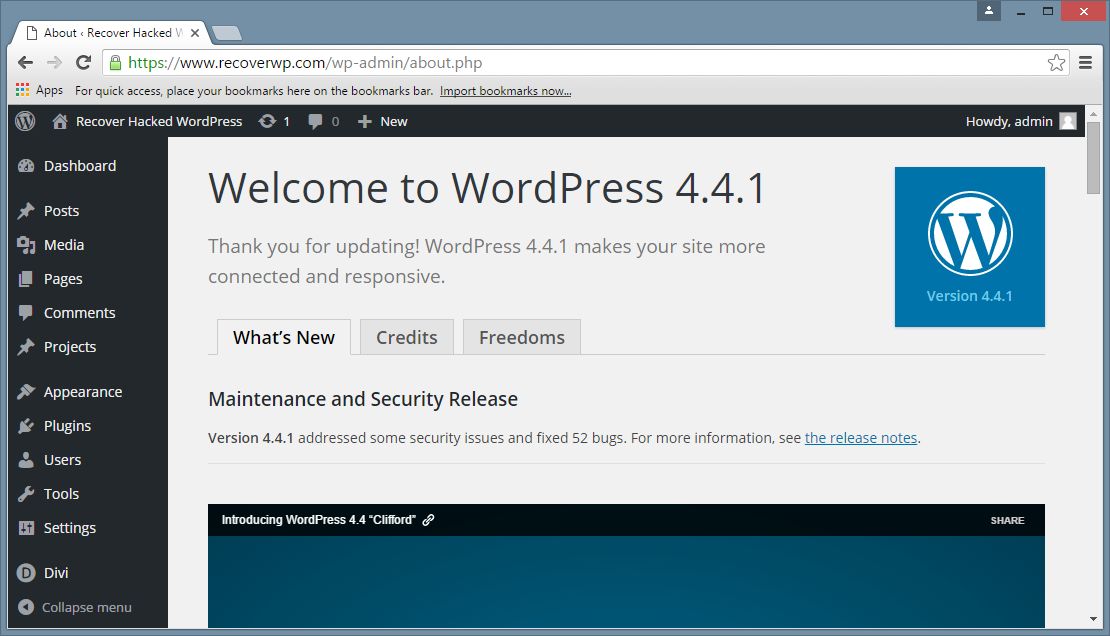This screenshot has width=1110, height=636.
Task: Reload the page with the refresh icon
Action: click(84, 62)
